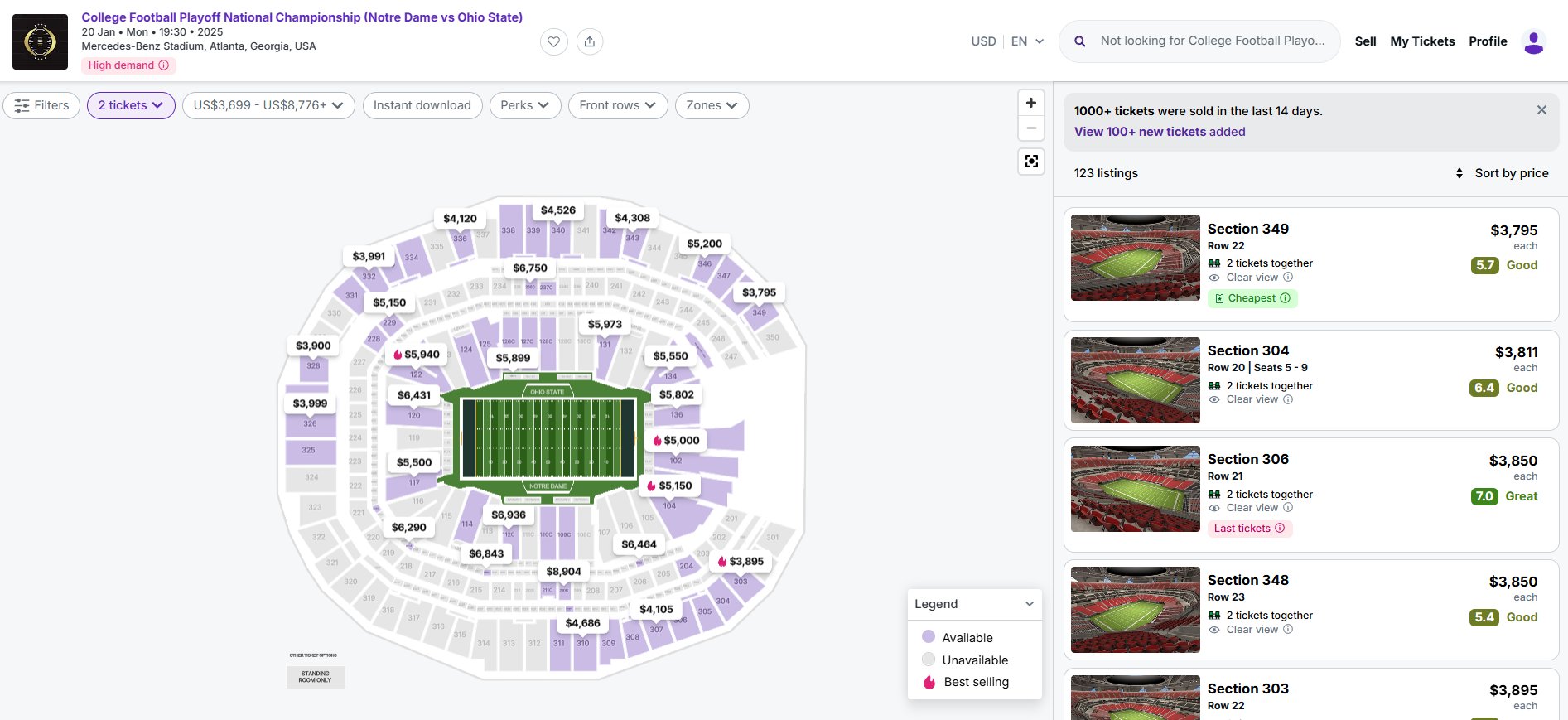Click the best-selling $5,000 map marker
Image resolution: width=1568 pixels, height=720 pixels.
(x=677, y=441)
